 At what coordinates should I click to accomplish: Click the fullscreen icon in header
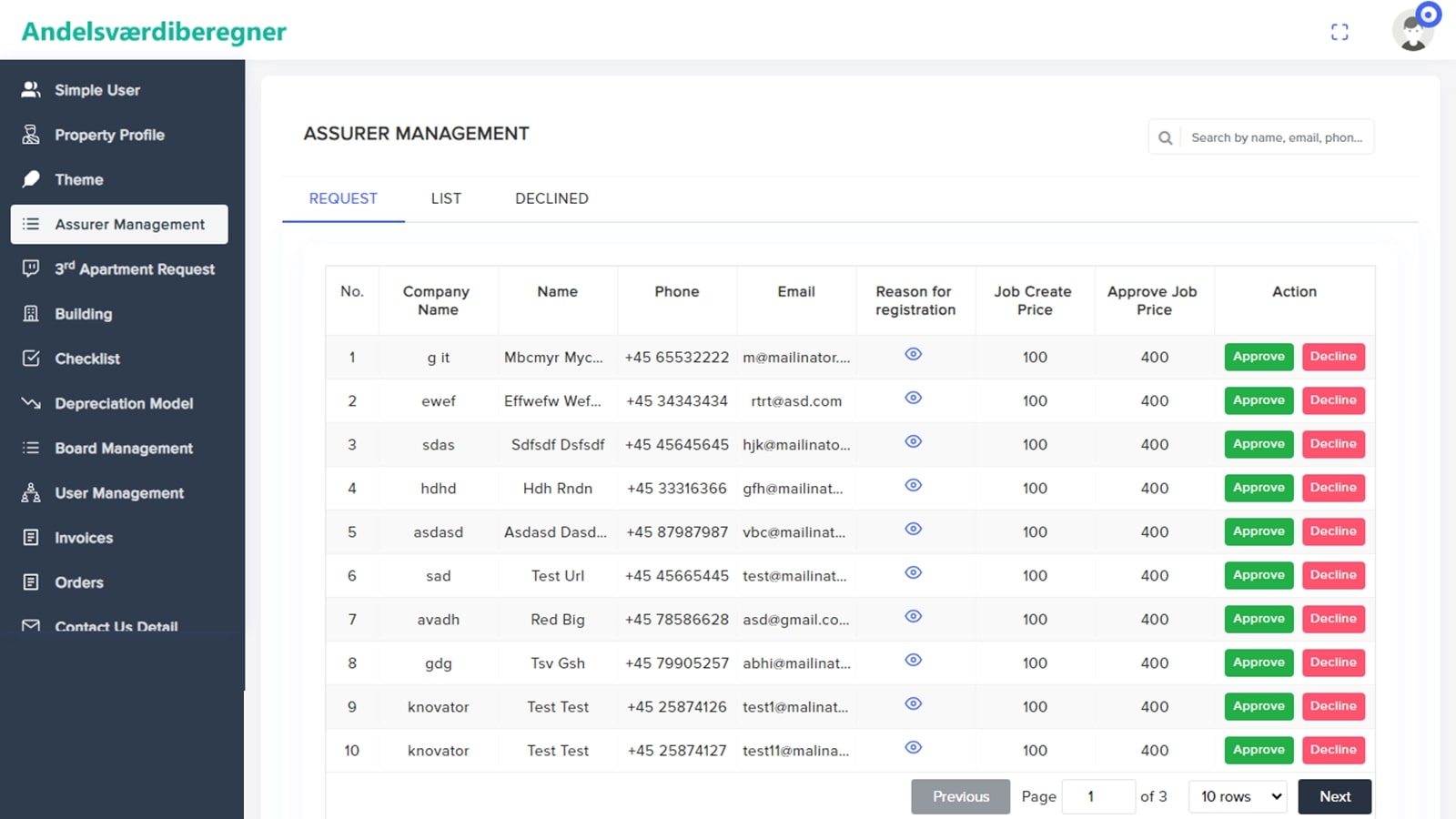pos(1340,33)
